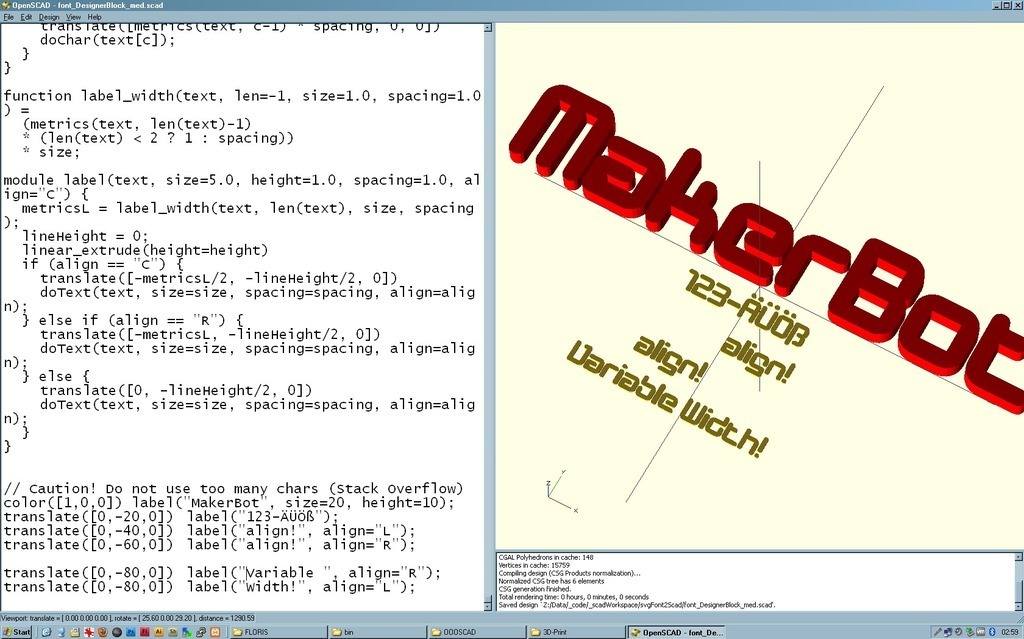Click the network monitors tray icon
Screen dimensions: 1024x639
(948, 632)
